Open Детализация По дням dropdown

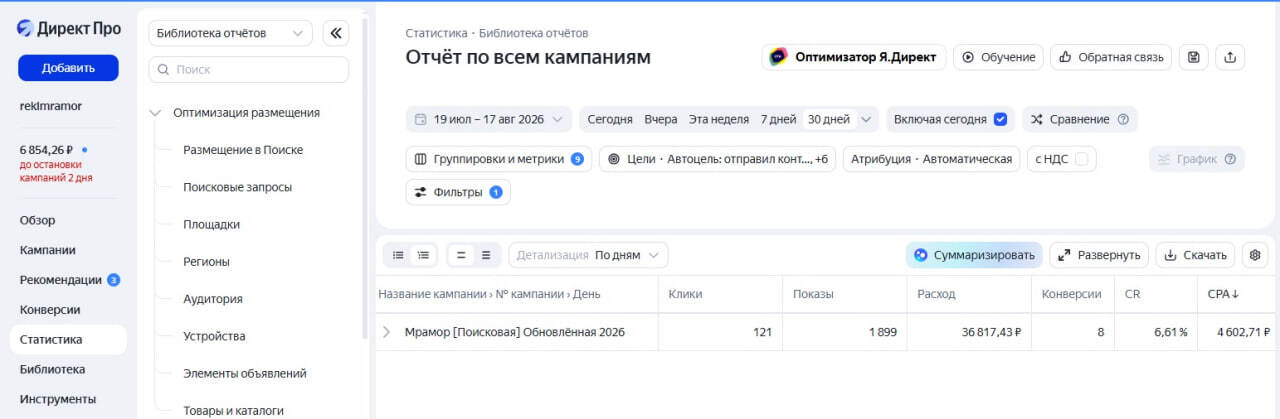[588, 255]
